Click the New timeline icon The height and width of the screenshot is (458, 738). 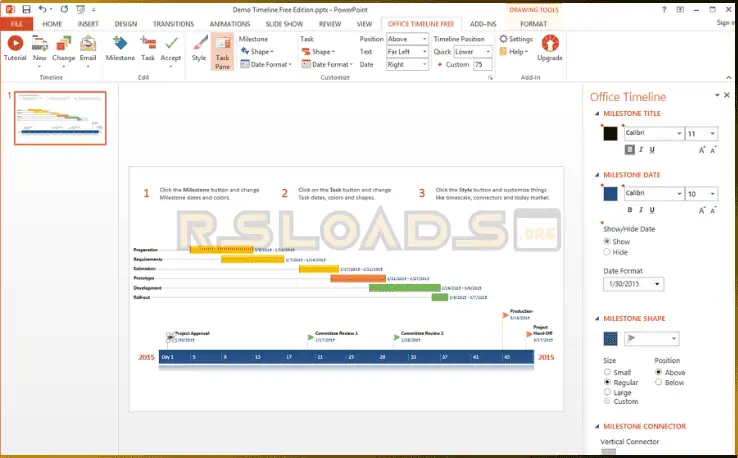point(40,45)
